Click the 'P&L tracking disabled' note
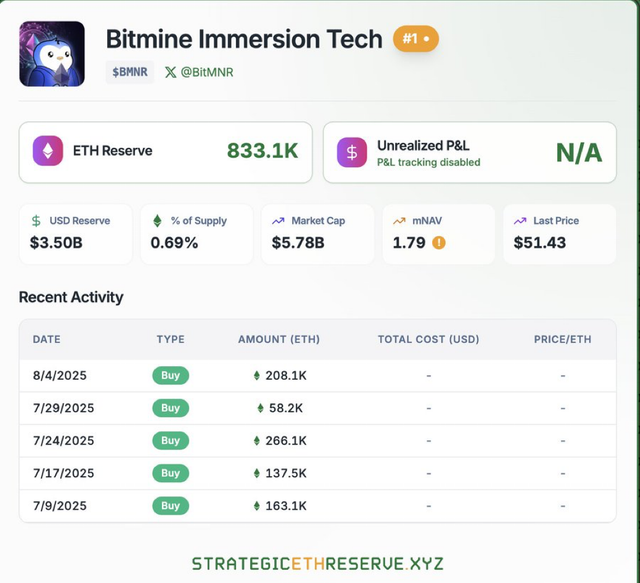This screenshot has width=640, height=583. [429, 162]
